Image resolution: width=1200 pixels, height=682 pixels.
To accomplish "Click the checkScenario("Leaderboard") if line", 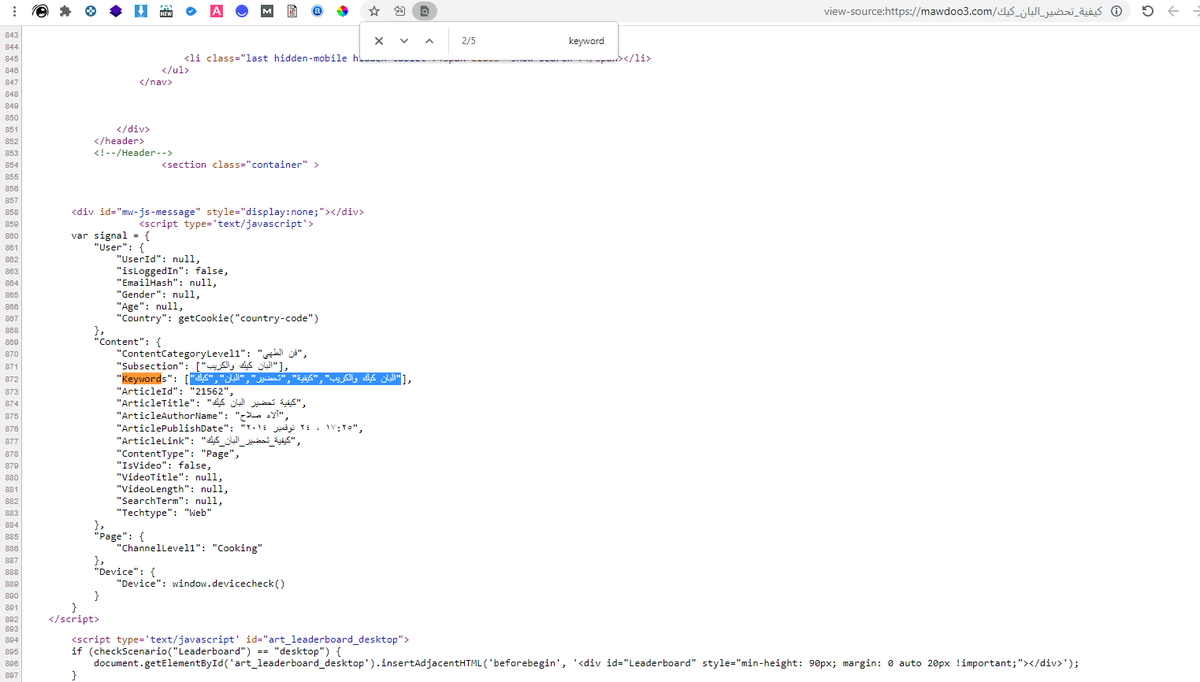I will (x=206, y=650).
